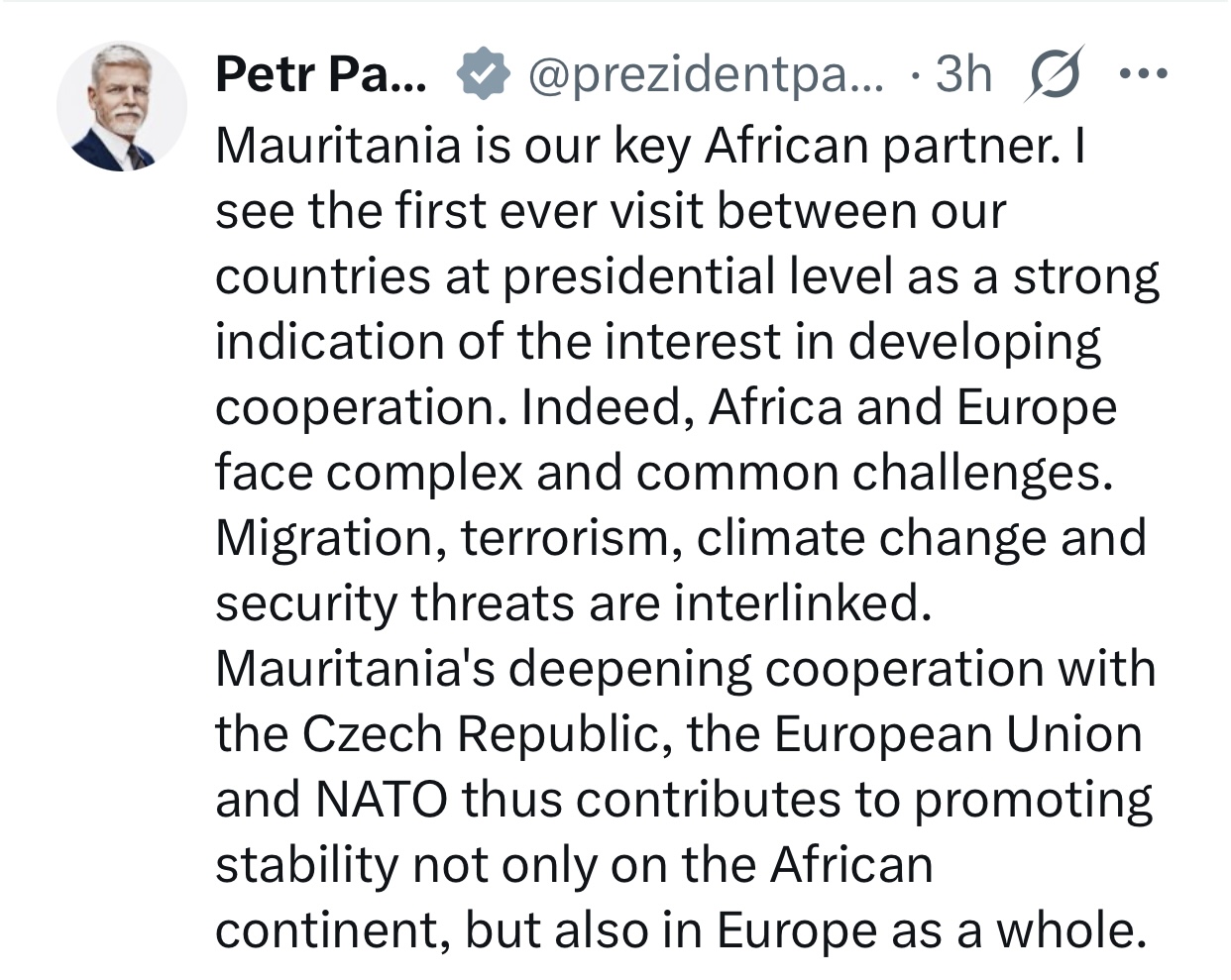
Task: Click the closing phrase "Europe as a whole"
Action: pos(925,930)
